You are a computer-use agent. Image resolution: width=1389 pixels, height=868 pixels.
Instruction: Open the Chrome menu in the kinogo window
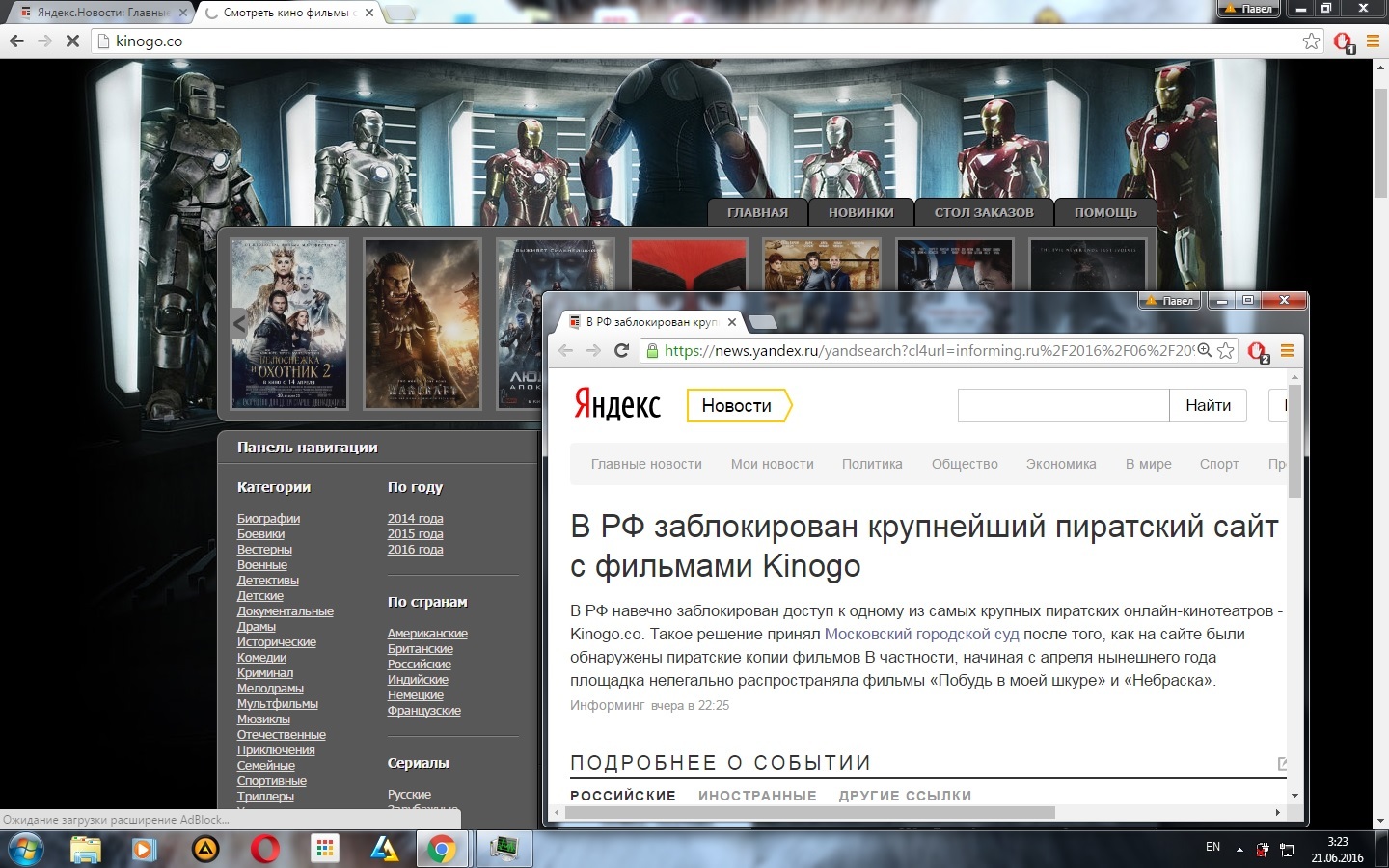coord(1373,41)
